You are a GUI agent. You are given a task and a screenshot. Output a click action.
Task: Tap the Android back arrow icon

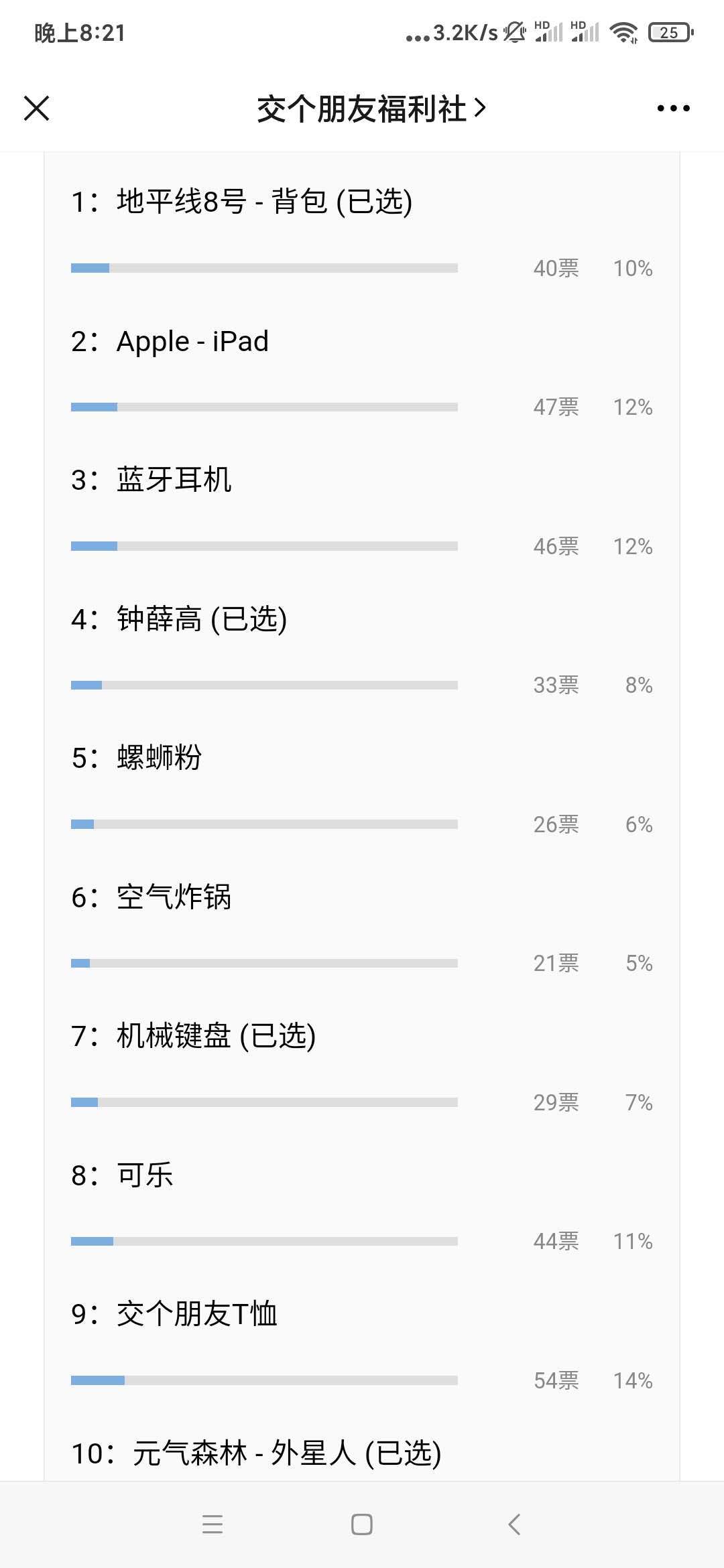514,1524
